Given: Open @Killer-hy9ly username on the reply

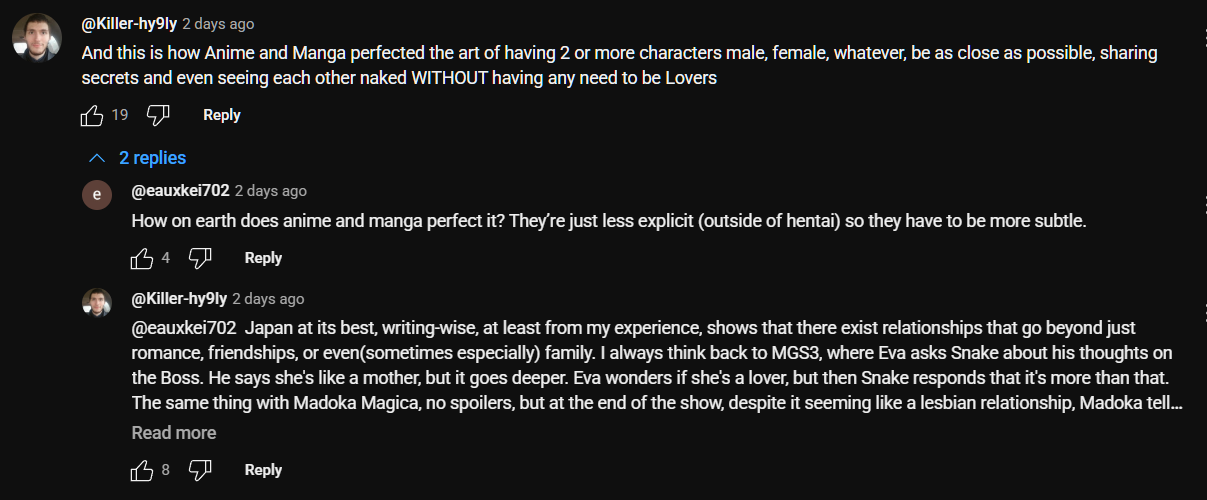Looking at the screenshot, I should 179,299.
